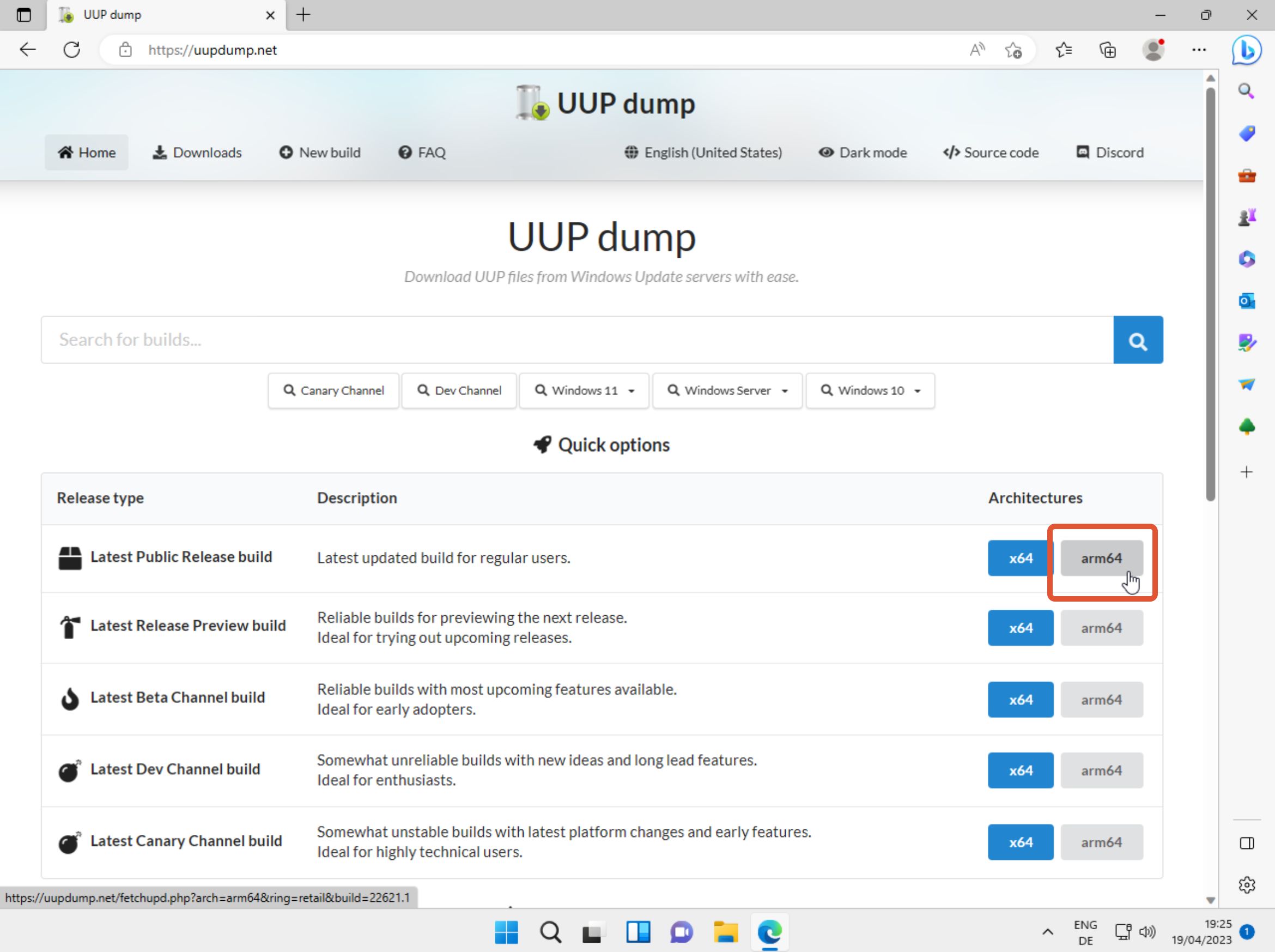
Task: Click the Edge sidebar Tools briefcase icon
Action: [1247, 175]
